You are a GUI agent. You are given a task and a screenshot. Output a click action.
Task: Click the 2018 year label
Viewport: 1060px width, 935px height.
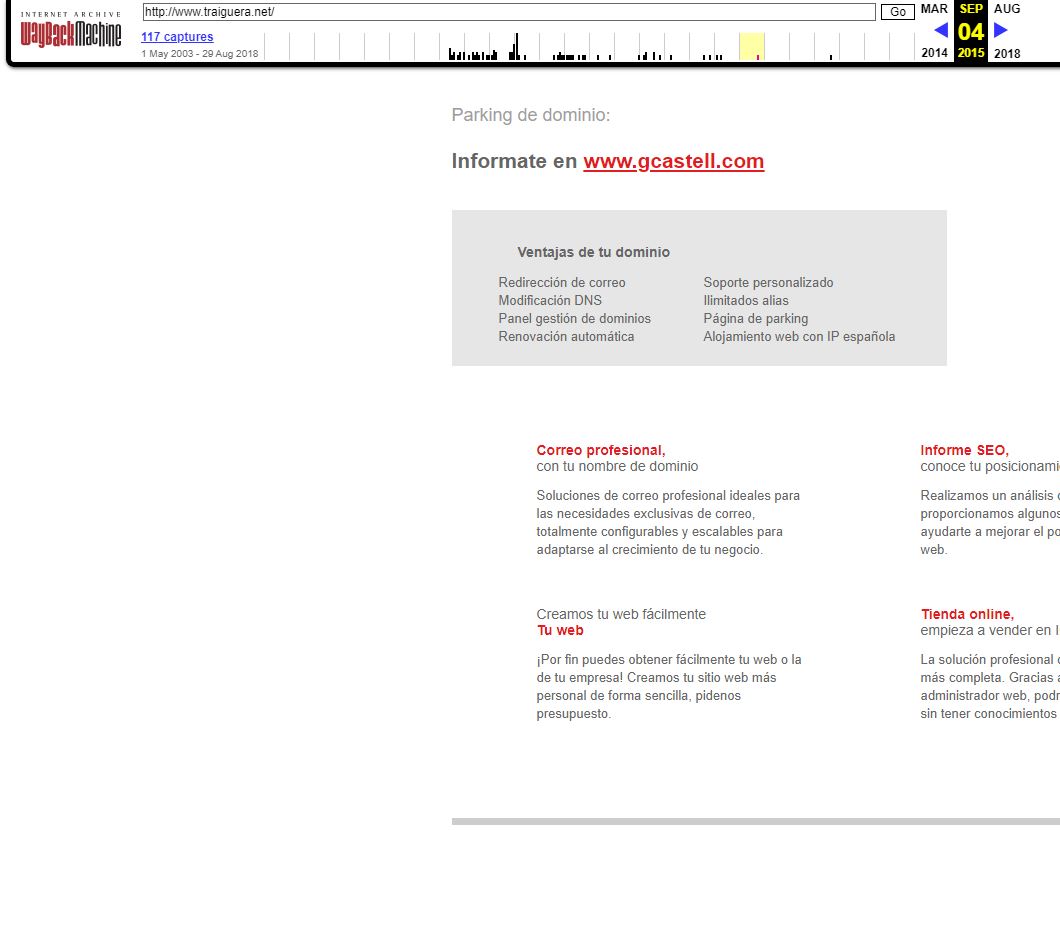tap(1007, 53)
